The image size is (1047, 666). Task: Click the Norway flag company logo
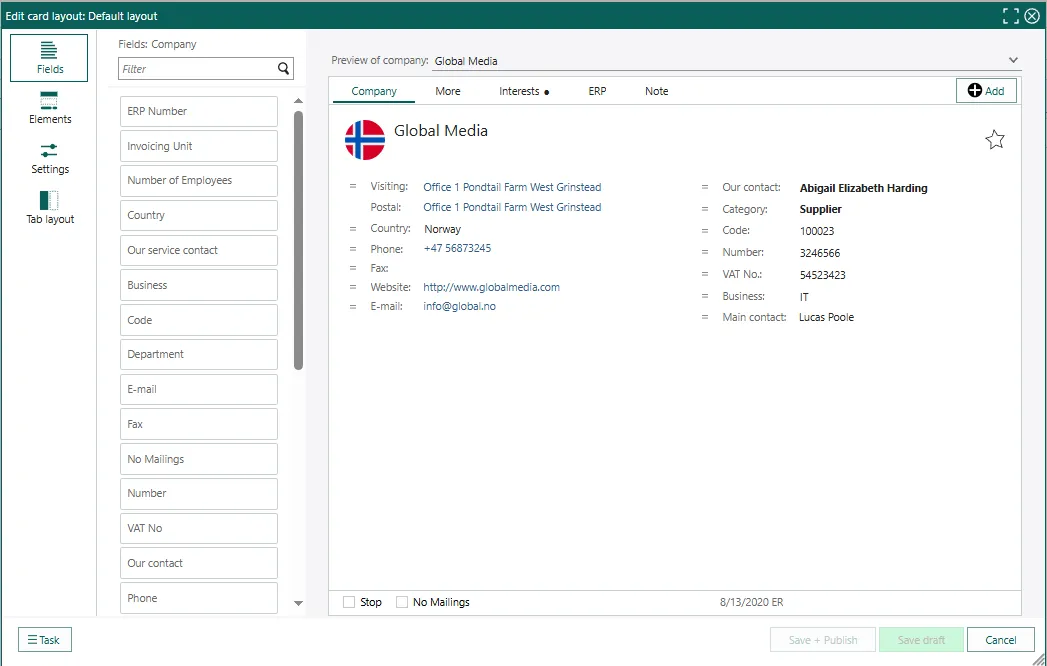(365, 140)
